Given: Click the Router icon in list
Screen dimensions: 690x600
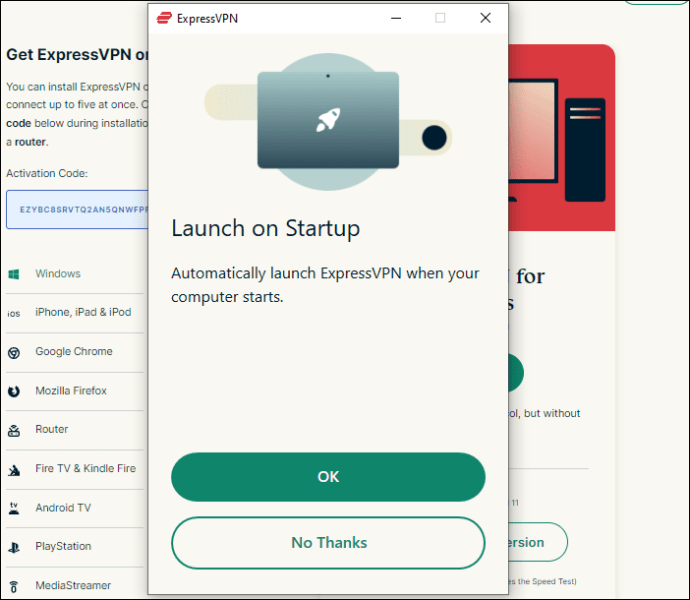Looking at the screenshot, I should 14,431.
